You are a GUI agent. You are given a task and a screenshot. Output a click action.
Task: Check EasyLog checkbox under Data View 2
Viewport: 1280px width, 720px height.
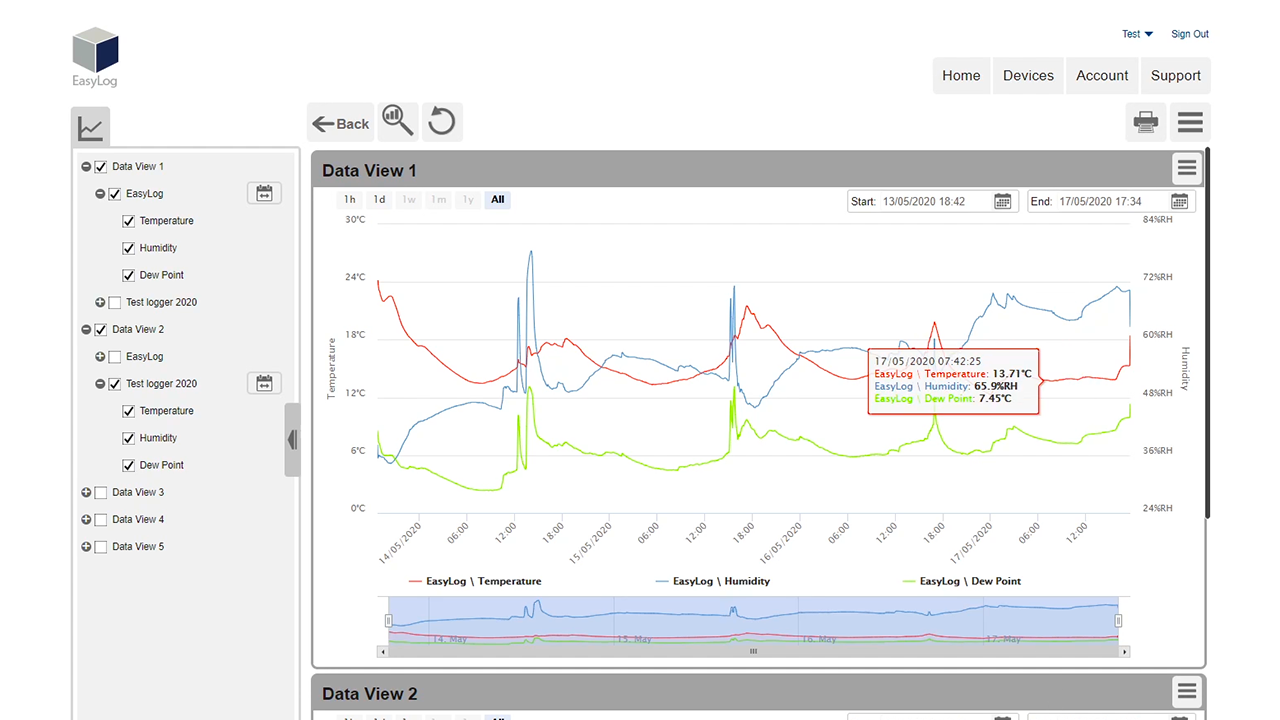pyautogui.click(x=115, y=356)
